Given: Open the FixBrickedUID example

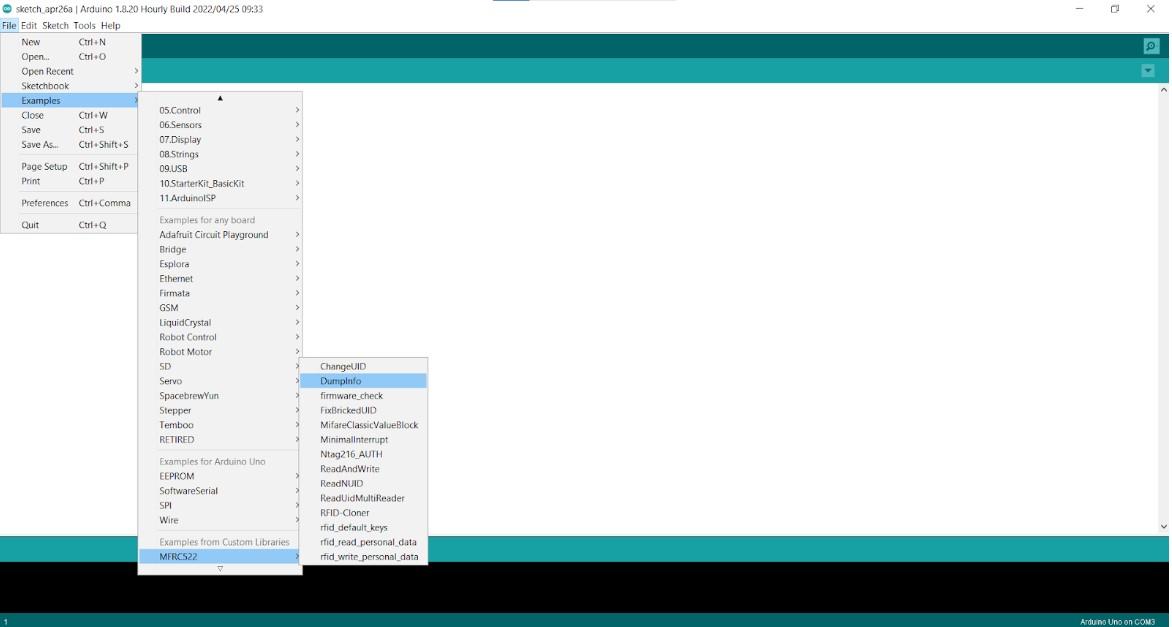Looking at the screenshot, I should coord(363,410).
